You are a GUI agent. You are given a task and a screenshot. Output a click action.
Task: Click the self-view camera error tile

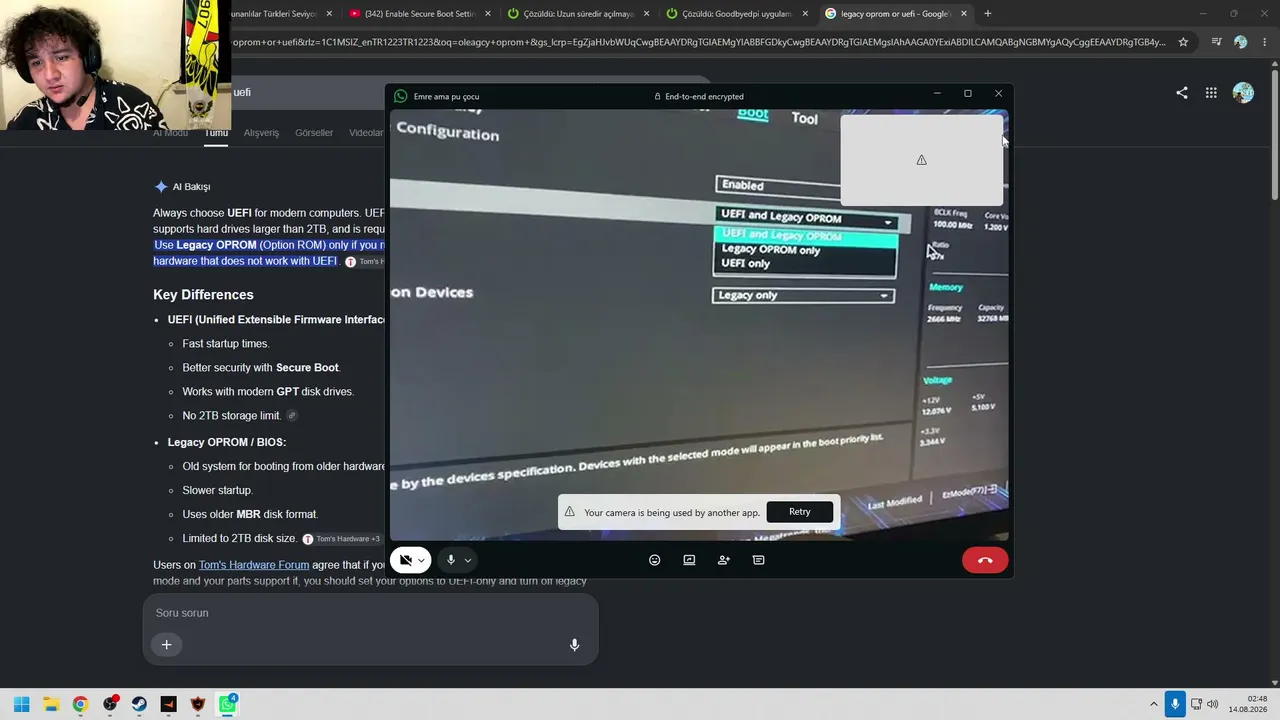coord(921,160)
